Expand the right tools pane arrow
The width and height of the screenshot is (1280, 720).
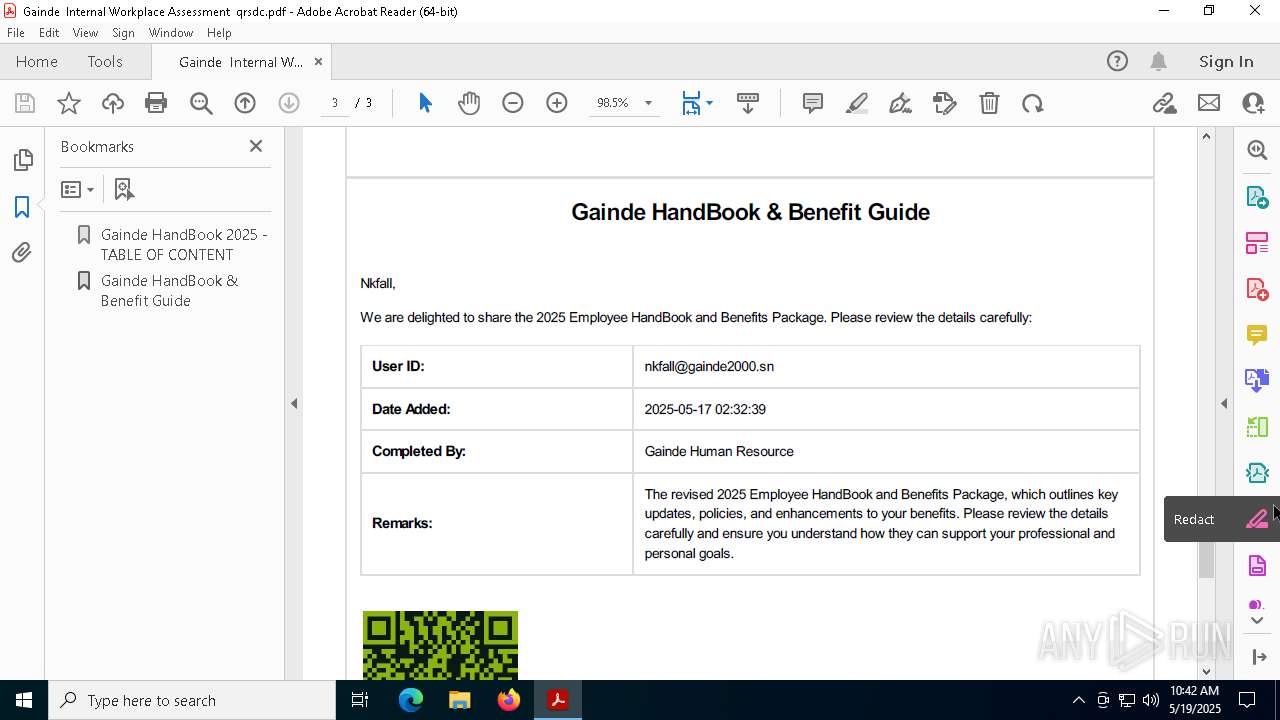[x=1224, y=404]
